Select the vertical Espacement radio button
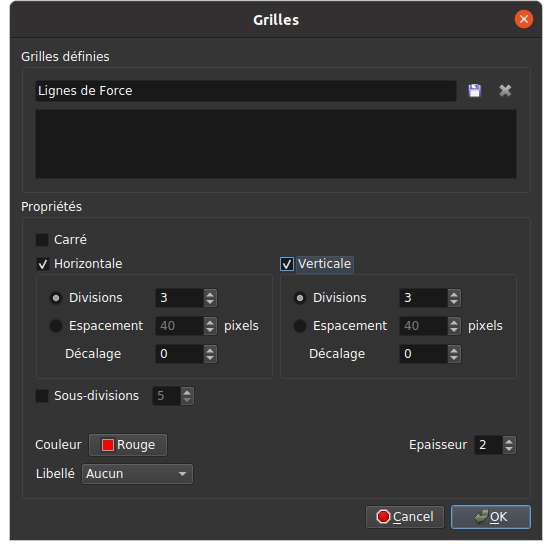 [300, 326]
